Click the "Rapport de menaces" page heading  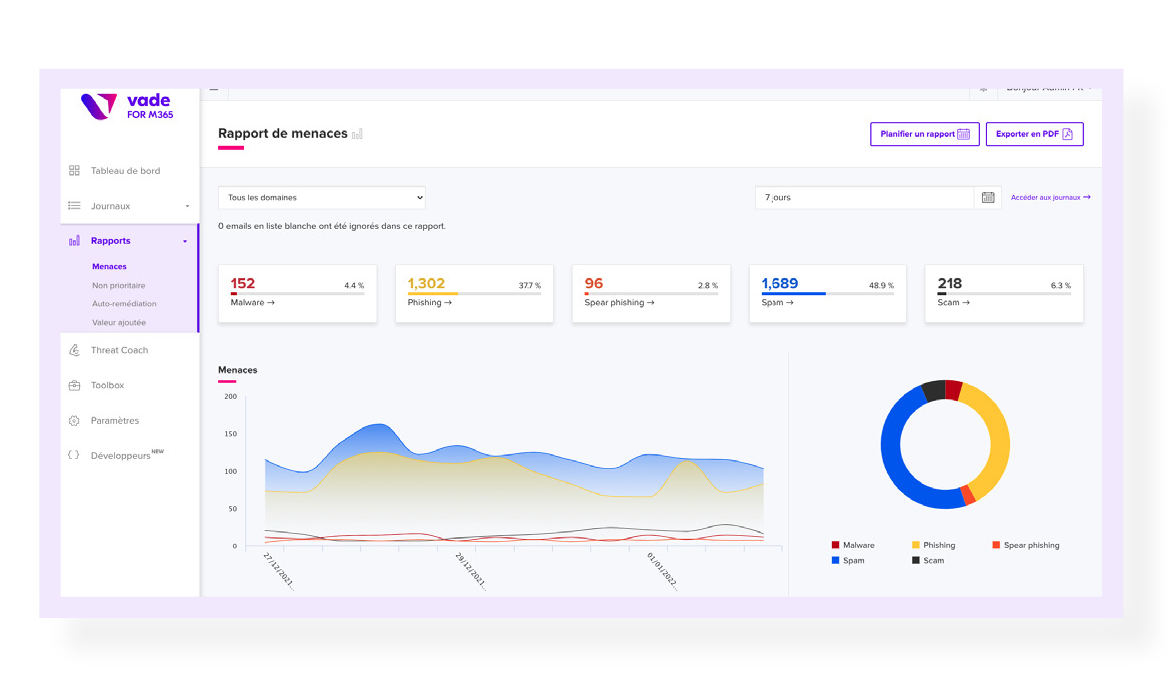tap(283, 134)
